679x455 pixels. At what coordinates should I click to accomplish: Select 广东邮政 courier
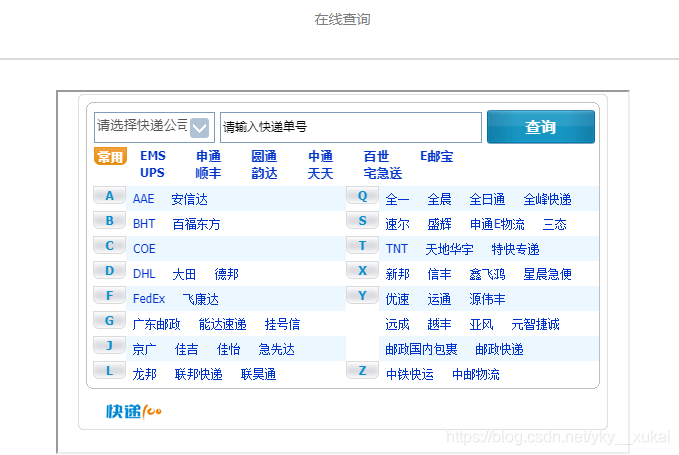pyautogui.click(x=156, y=324)
